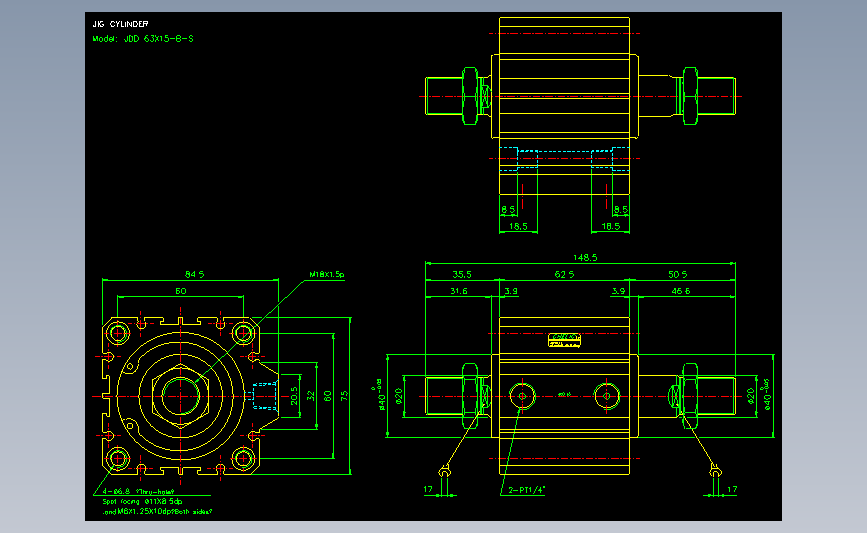867x533 pixels.
Task: Select the 20.5 vertical dimension
Action: click(294, 396)
